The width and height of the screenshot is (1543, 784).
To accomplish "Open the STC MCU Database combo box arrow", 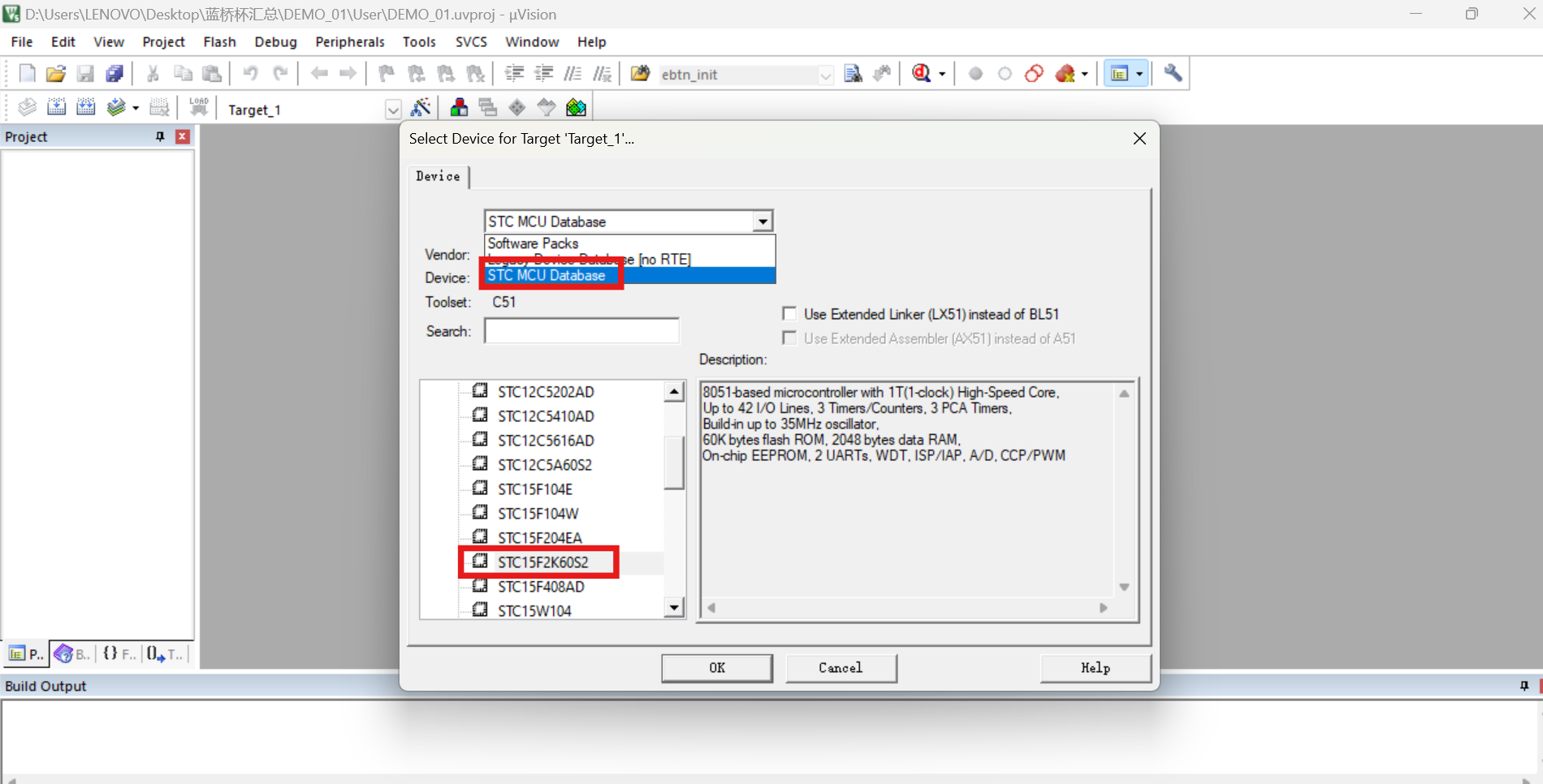I will [x=763, y=222].
